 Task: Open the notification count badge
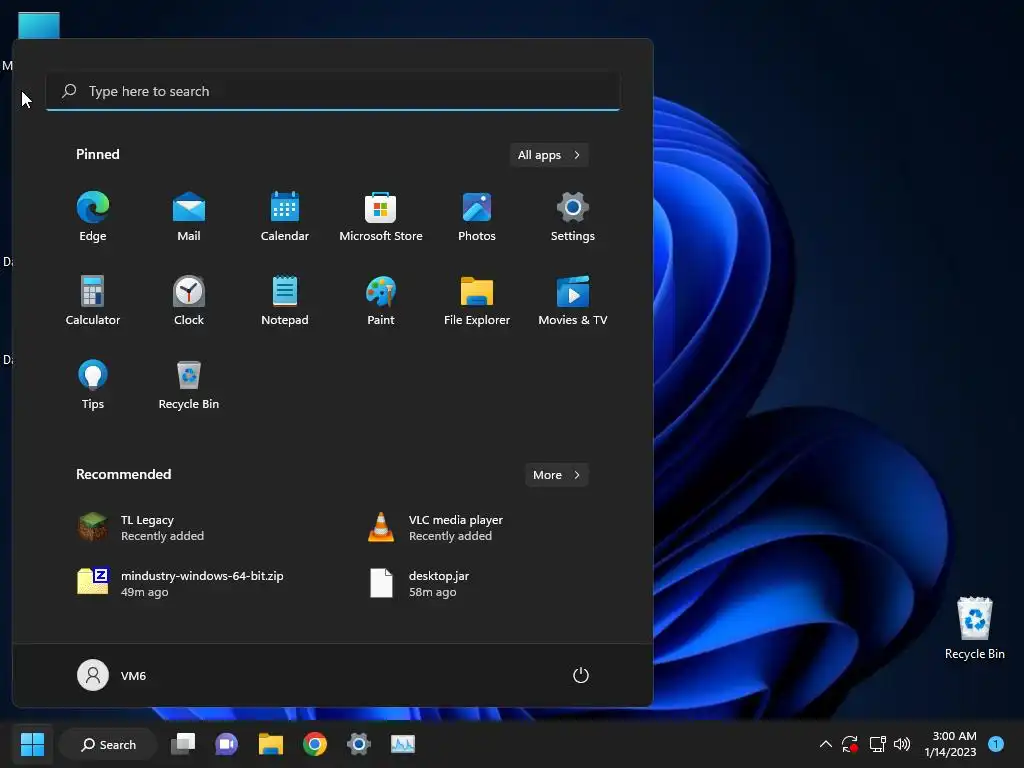click(x=996, y=744)
